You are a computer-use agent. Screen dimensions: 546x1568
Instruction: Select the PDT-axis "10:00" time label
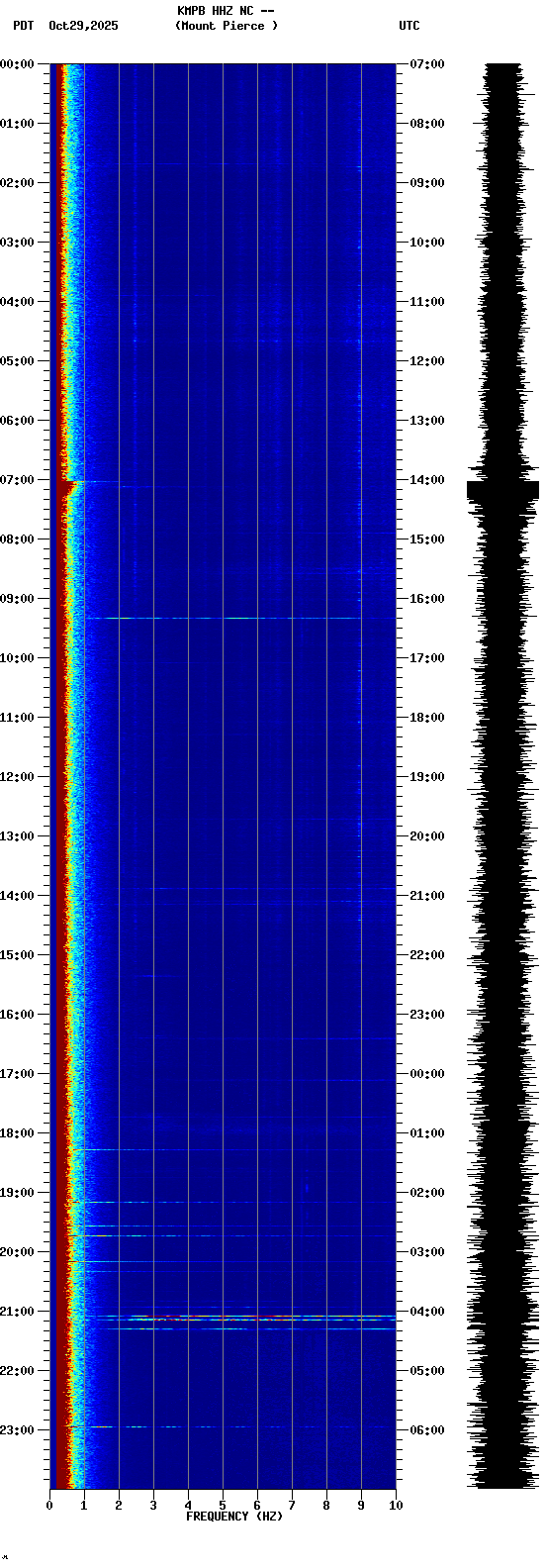(x=17, y=658)
